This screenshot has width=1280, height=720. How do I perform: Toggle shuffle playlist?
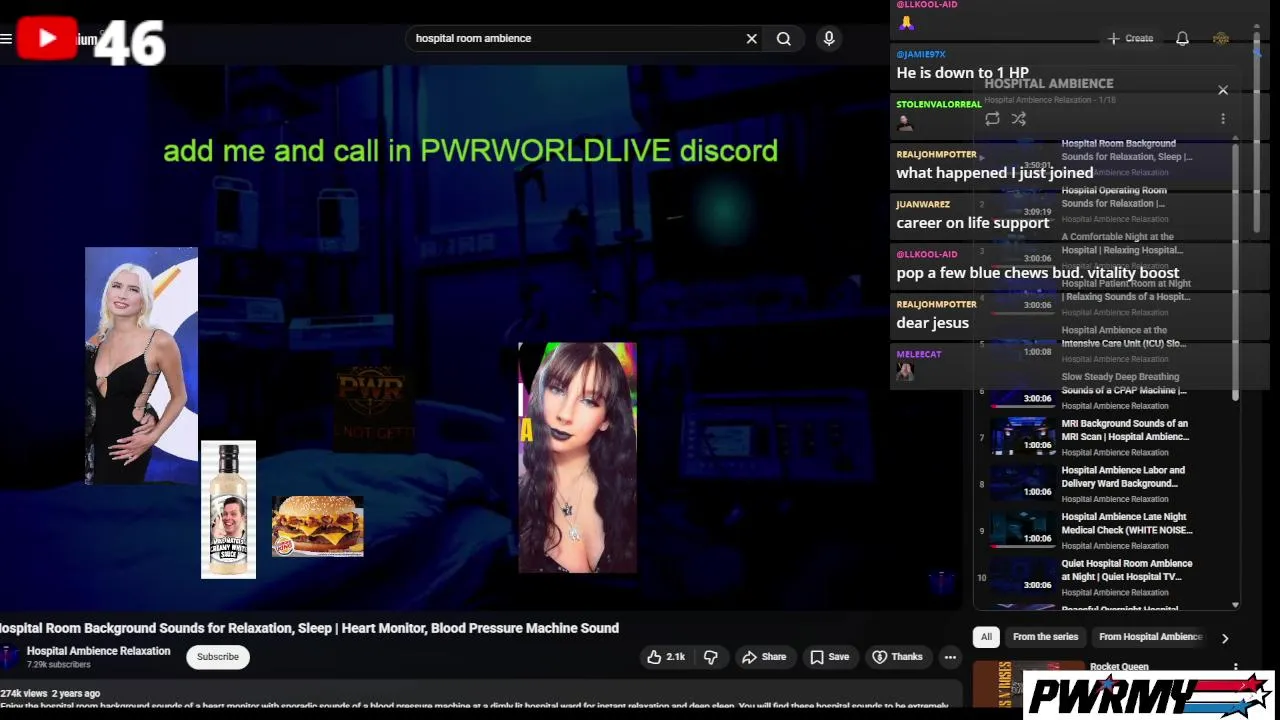point(1018,119)
